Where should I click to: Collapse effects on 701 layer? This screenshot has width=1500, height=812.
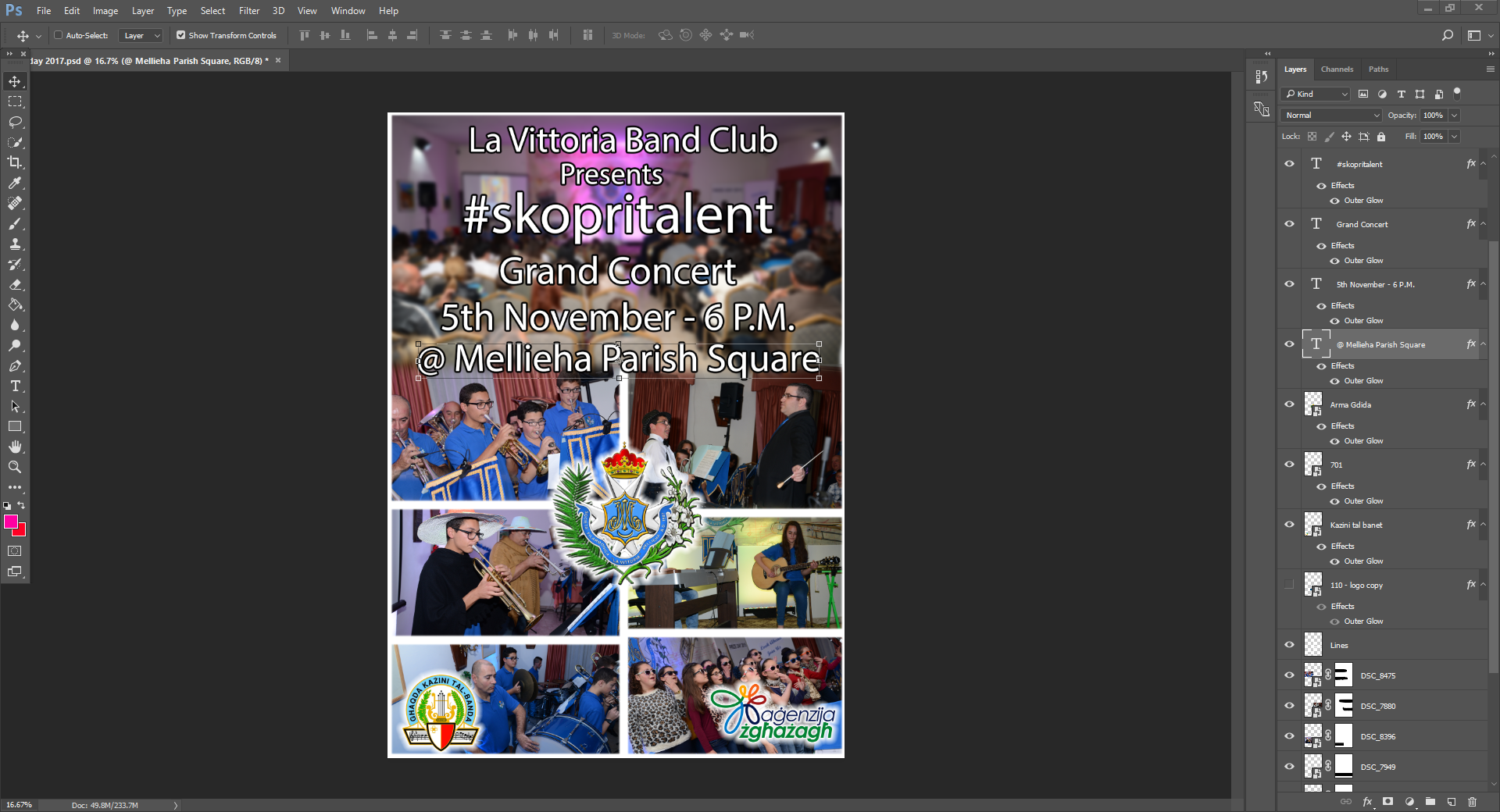pos(1483,465)
